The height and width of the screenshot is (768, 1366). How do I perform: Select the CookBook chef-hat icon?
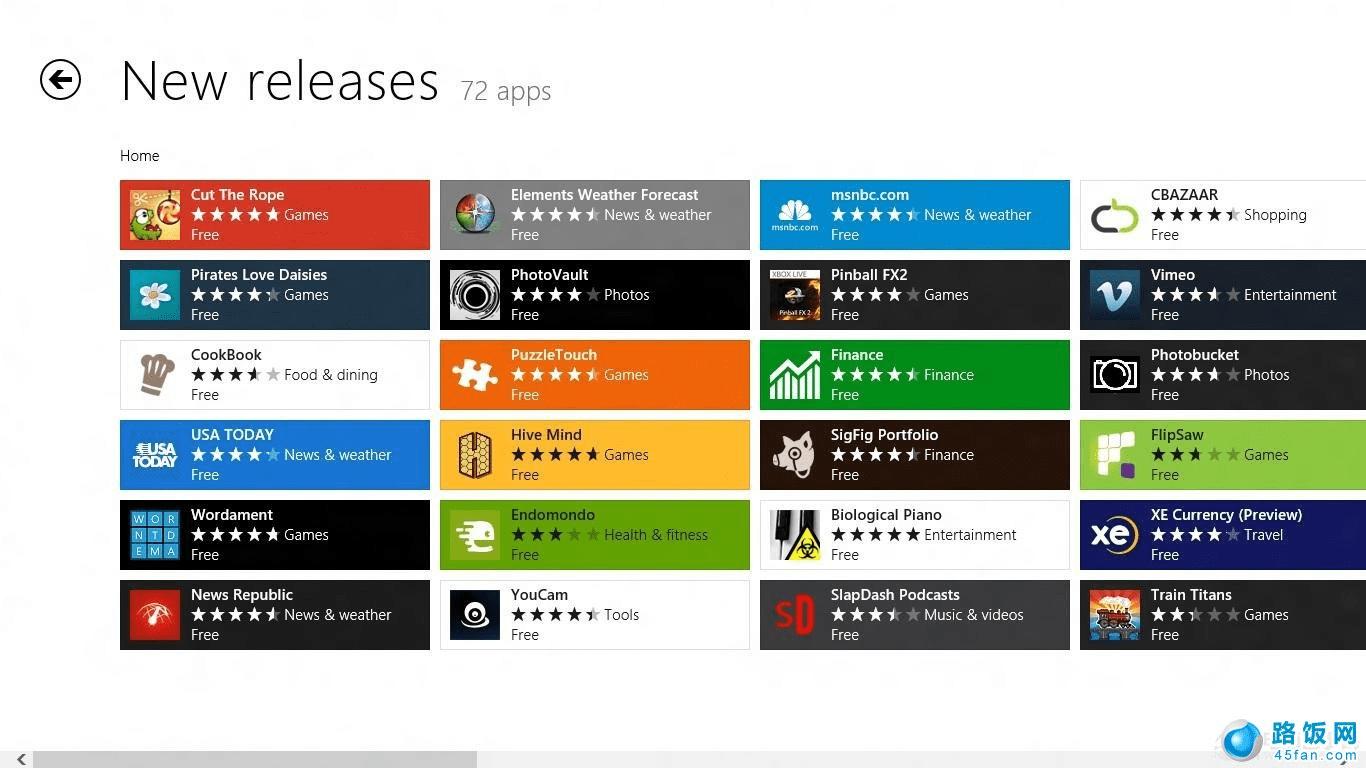tap(155, 374)
